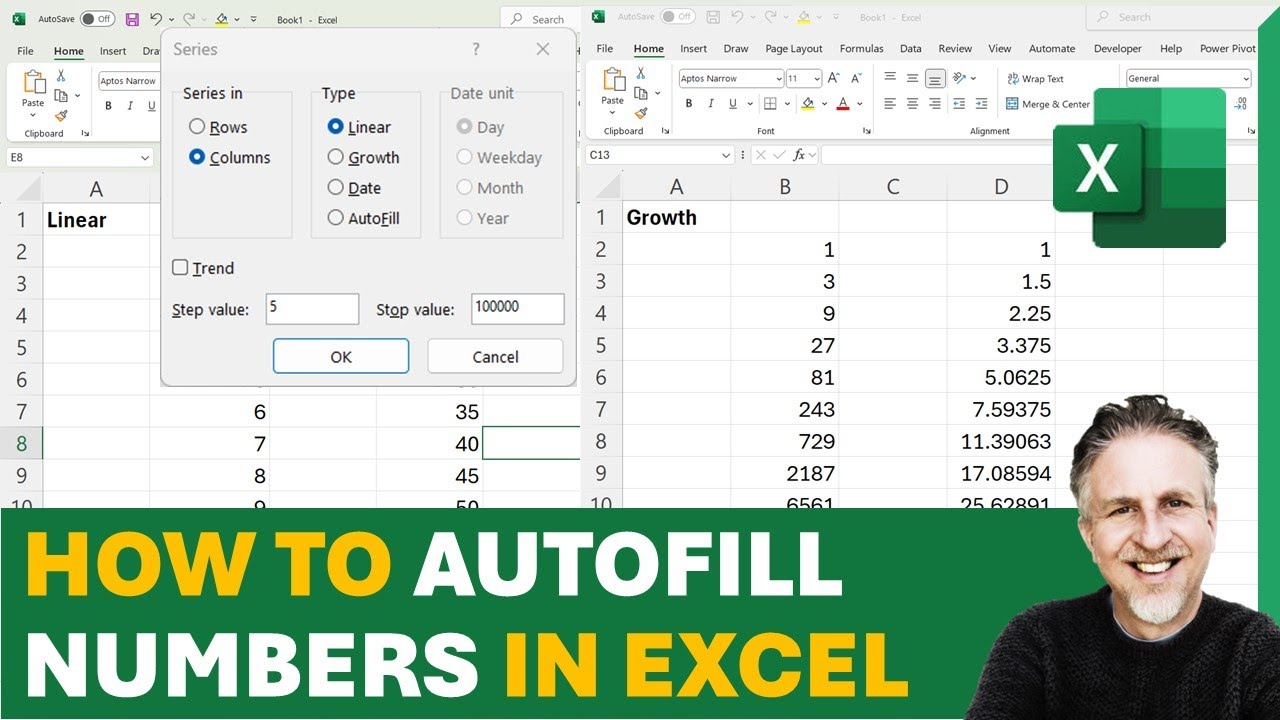Select Rows radio button in Series dialog

coord(197,127)
